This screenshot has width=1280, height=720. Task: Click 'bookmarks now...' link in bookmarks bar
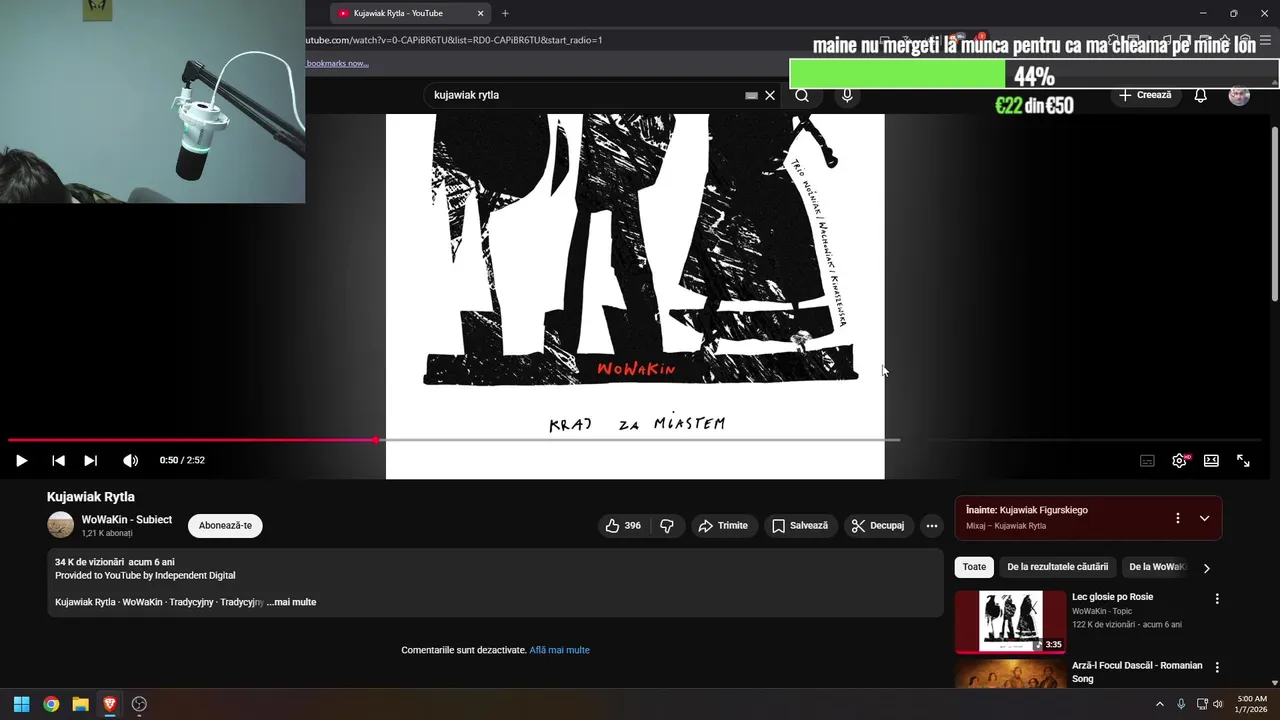[x=337, y=63]
